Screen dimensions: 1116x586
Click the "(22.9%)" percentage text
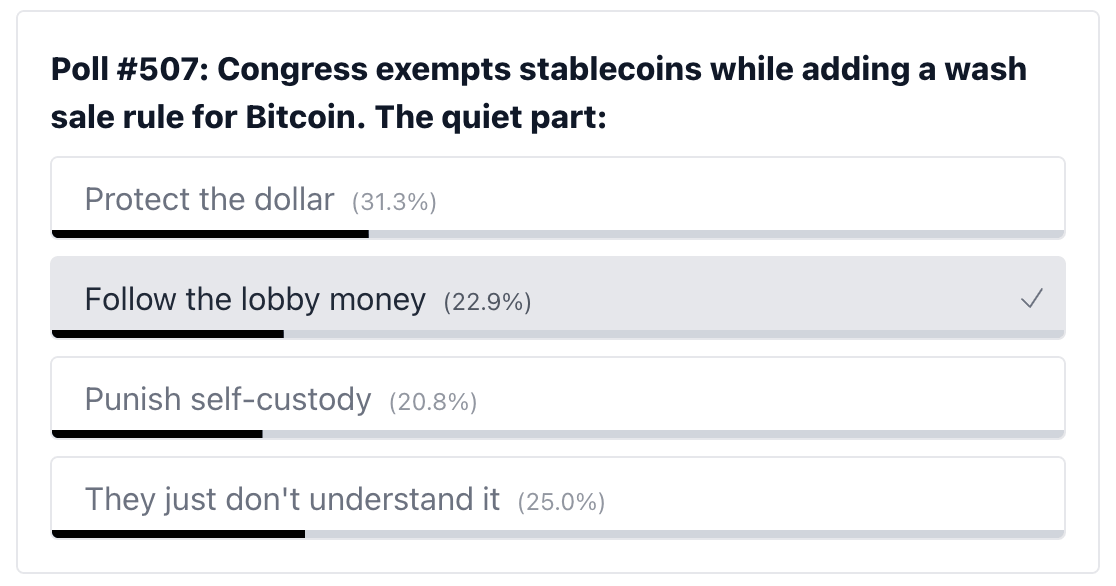[487, 300]
